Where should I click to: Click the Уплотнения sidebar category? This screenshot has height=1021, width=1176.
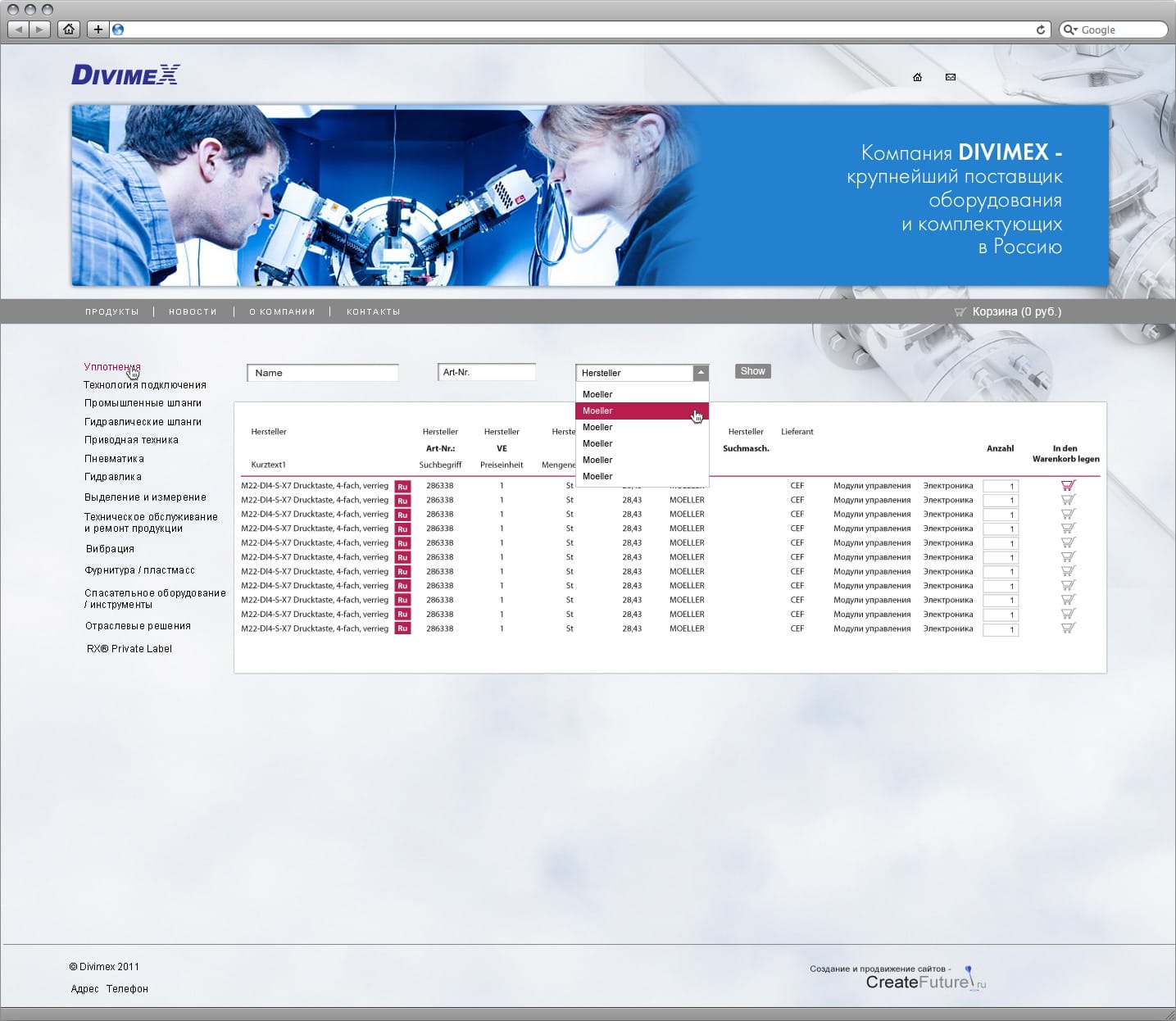(x=112, y=366)
